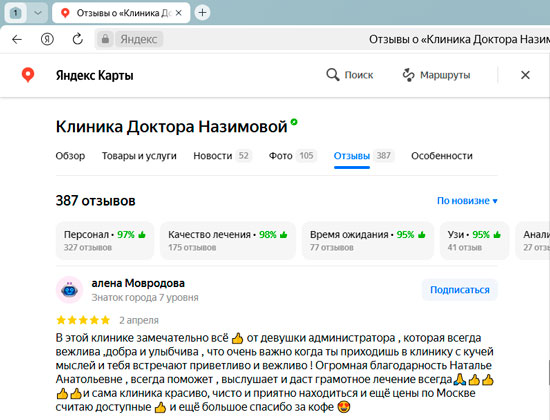Click the Яндекс address bar field
This screenshot has width=550, height=420.
tap(323, 39)
